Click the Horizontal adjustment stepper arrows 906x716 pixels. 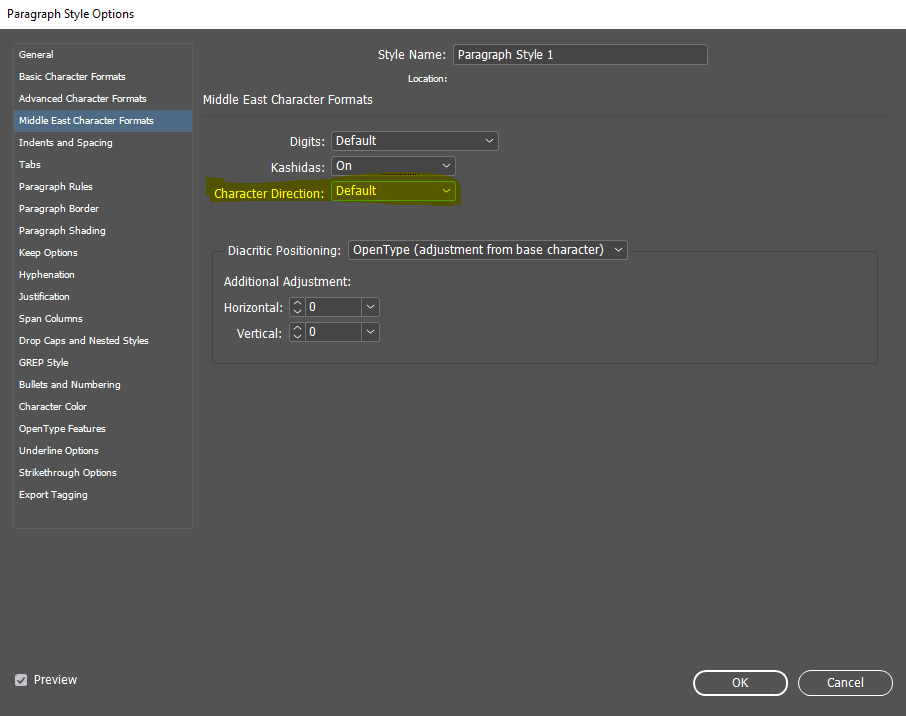click(297, 308)
